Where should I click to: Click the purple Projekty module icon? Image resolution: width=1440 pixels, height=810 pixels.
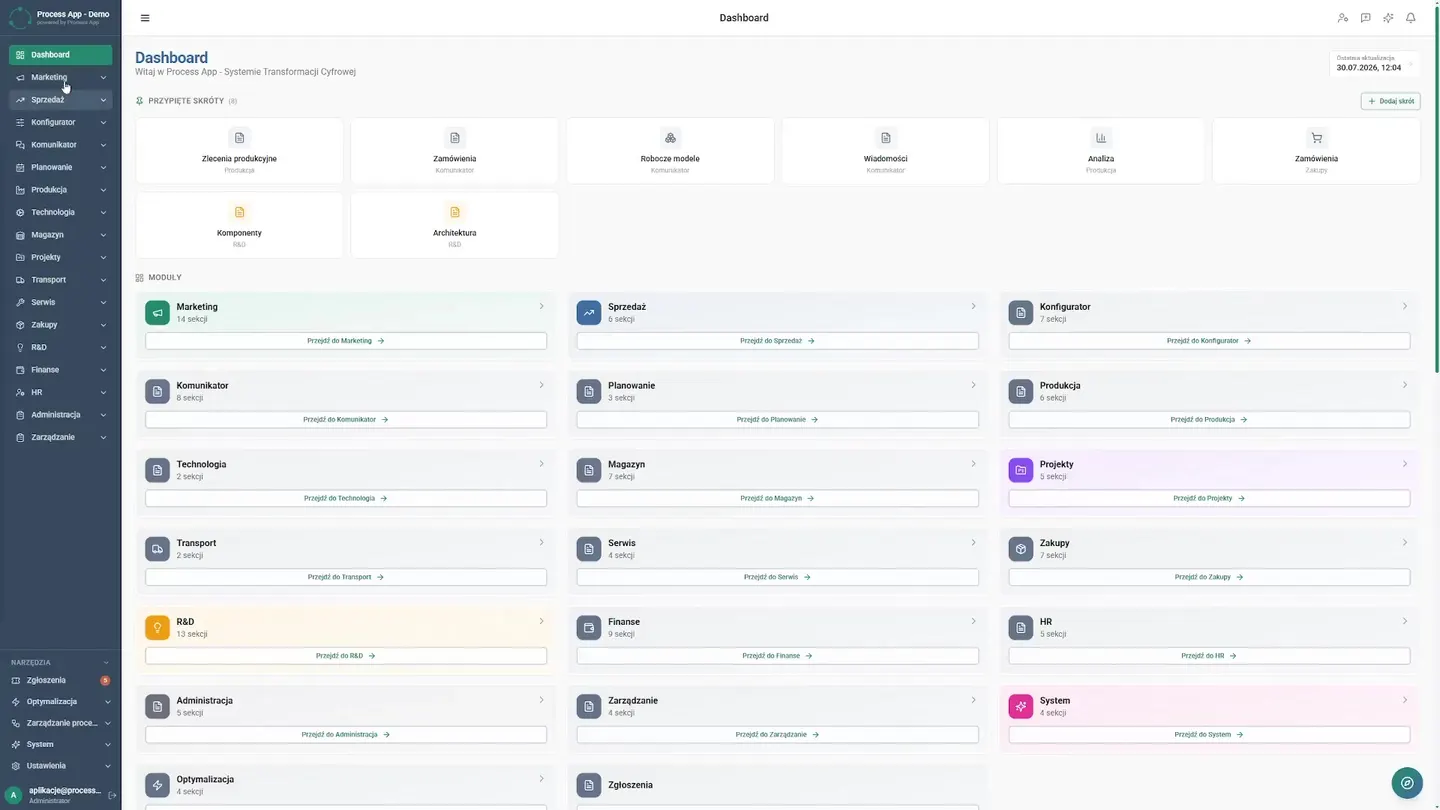[1021, 470]
